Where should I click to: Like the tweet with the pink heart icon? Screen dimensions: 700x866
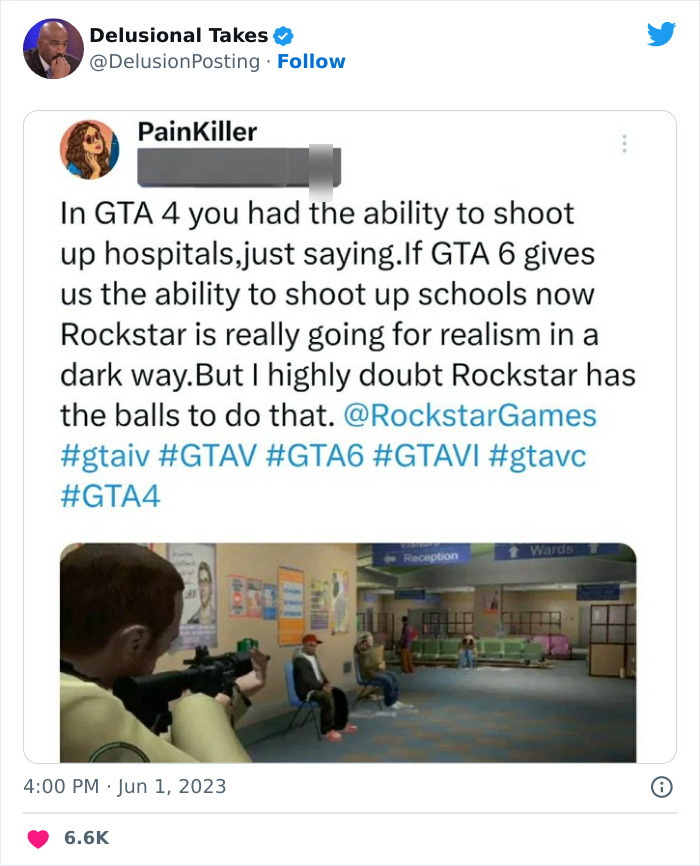tap(38, 838)
